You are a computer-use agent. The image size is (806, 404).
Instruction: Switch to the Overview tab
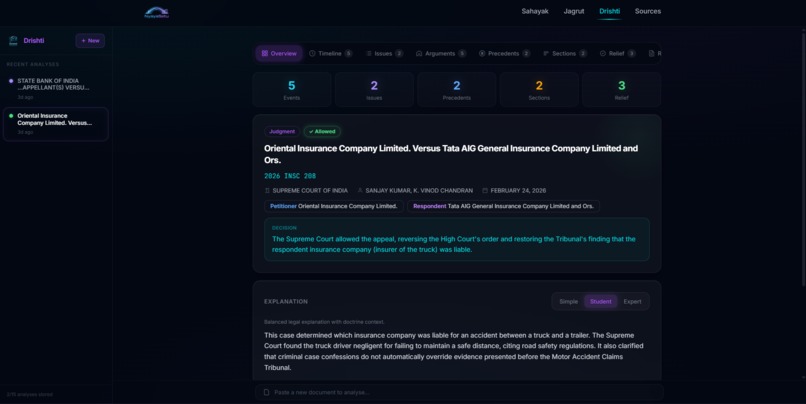click(279, 53)
